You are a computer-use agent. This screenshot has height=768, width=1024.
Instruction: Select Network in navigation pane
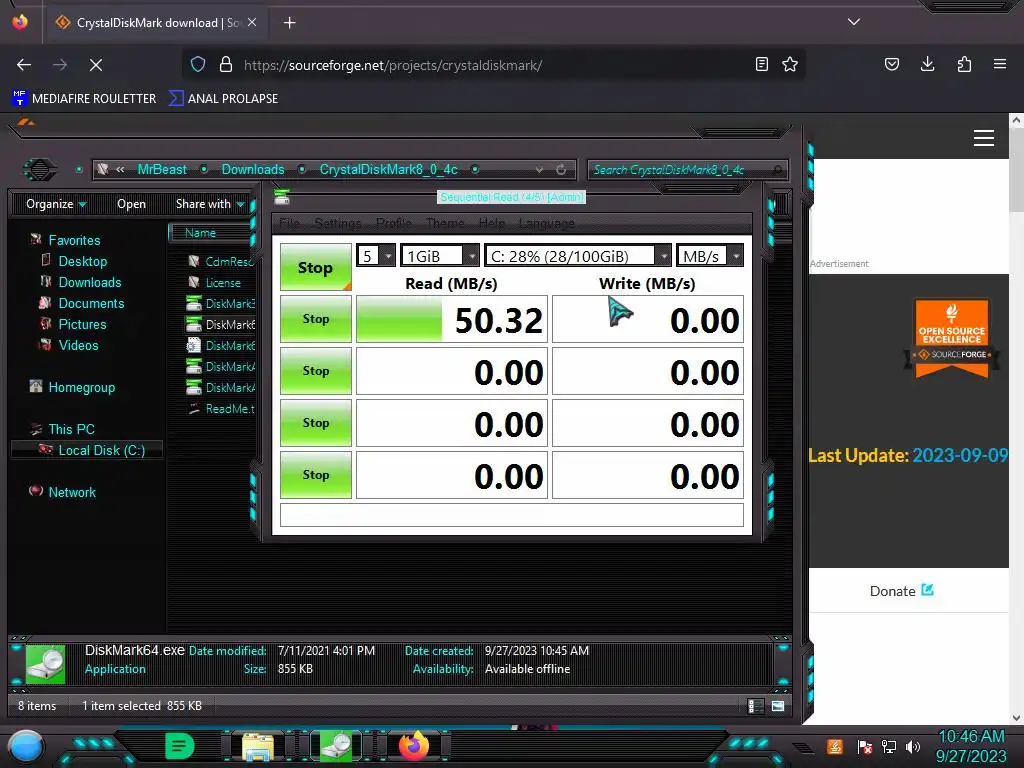(72, 492)
